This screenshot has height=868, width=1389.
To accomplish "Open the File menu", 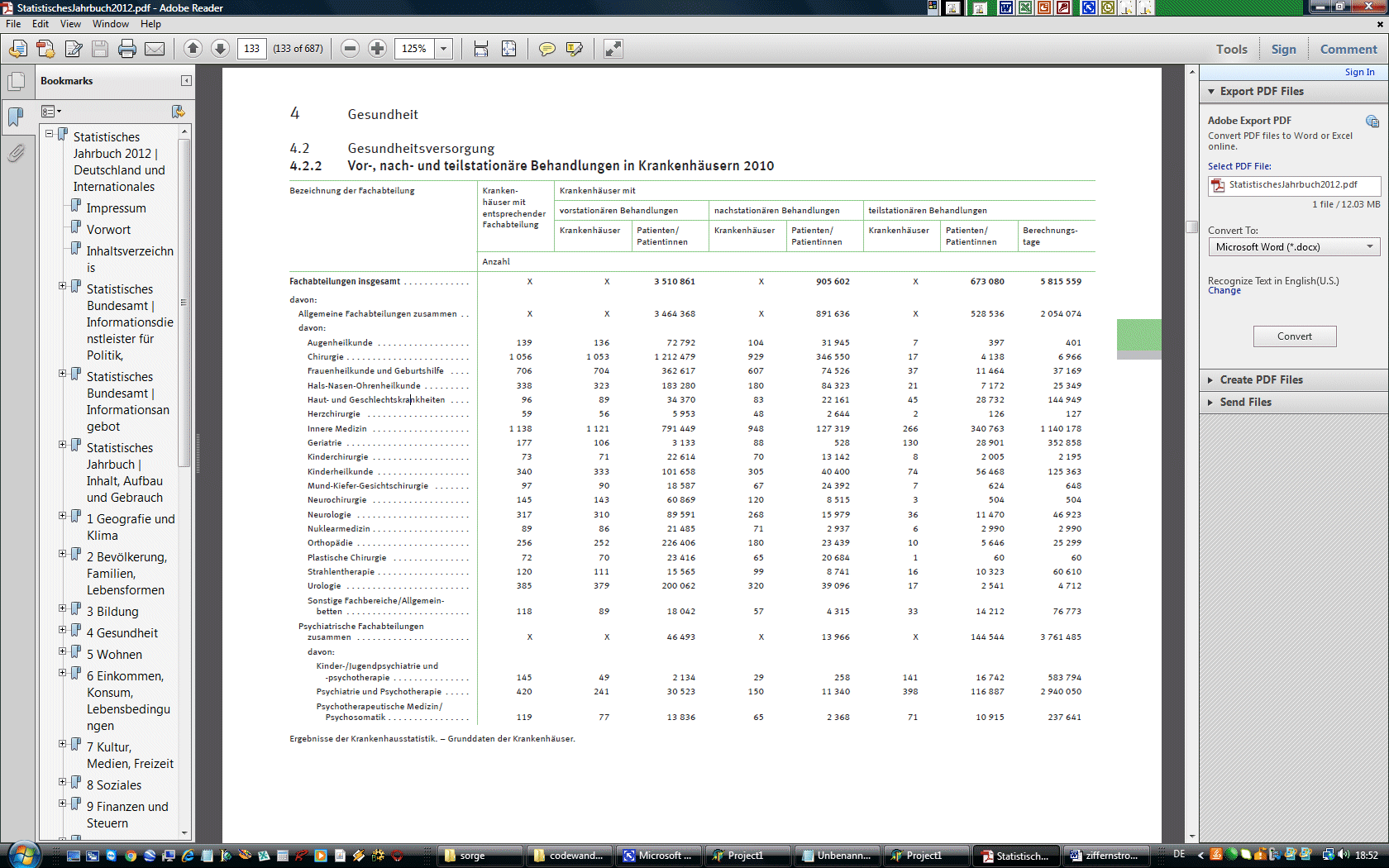I will (x=13, y=24).
